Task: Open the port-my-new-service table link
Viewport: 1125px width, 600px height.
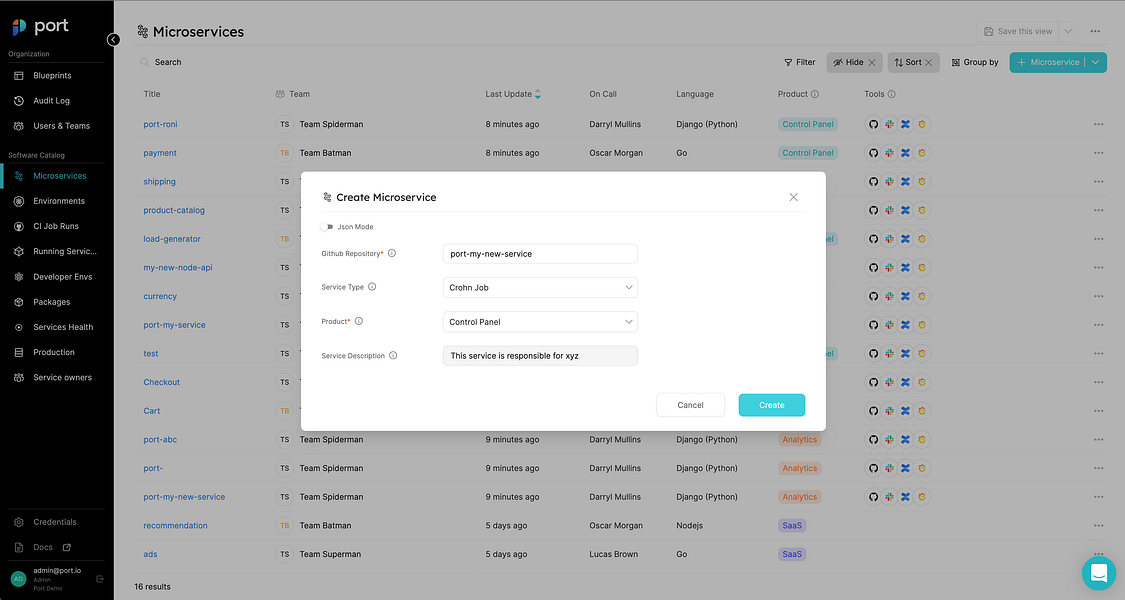Action: [184, 497]
